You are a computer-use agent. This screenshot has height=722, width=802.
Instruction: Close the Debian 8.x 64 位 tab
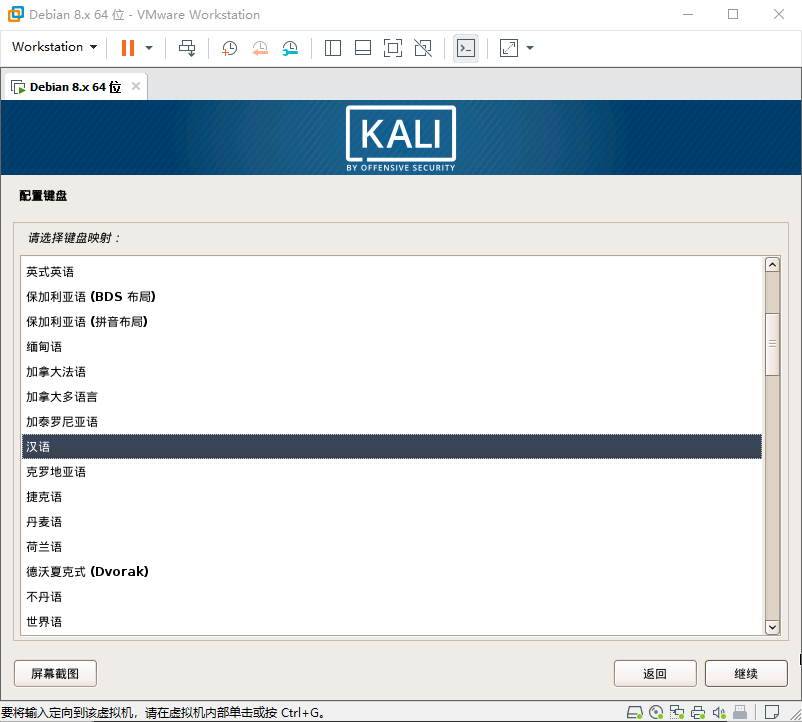pyautogui.click(x=136, y=86)
